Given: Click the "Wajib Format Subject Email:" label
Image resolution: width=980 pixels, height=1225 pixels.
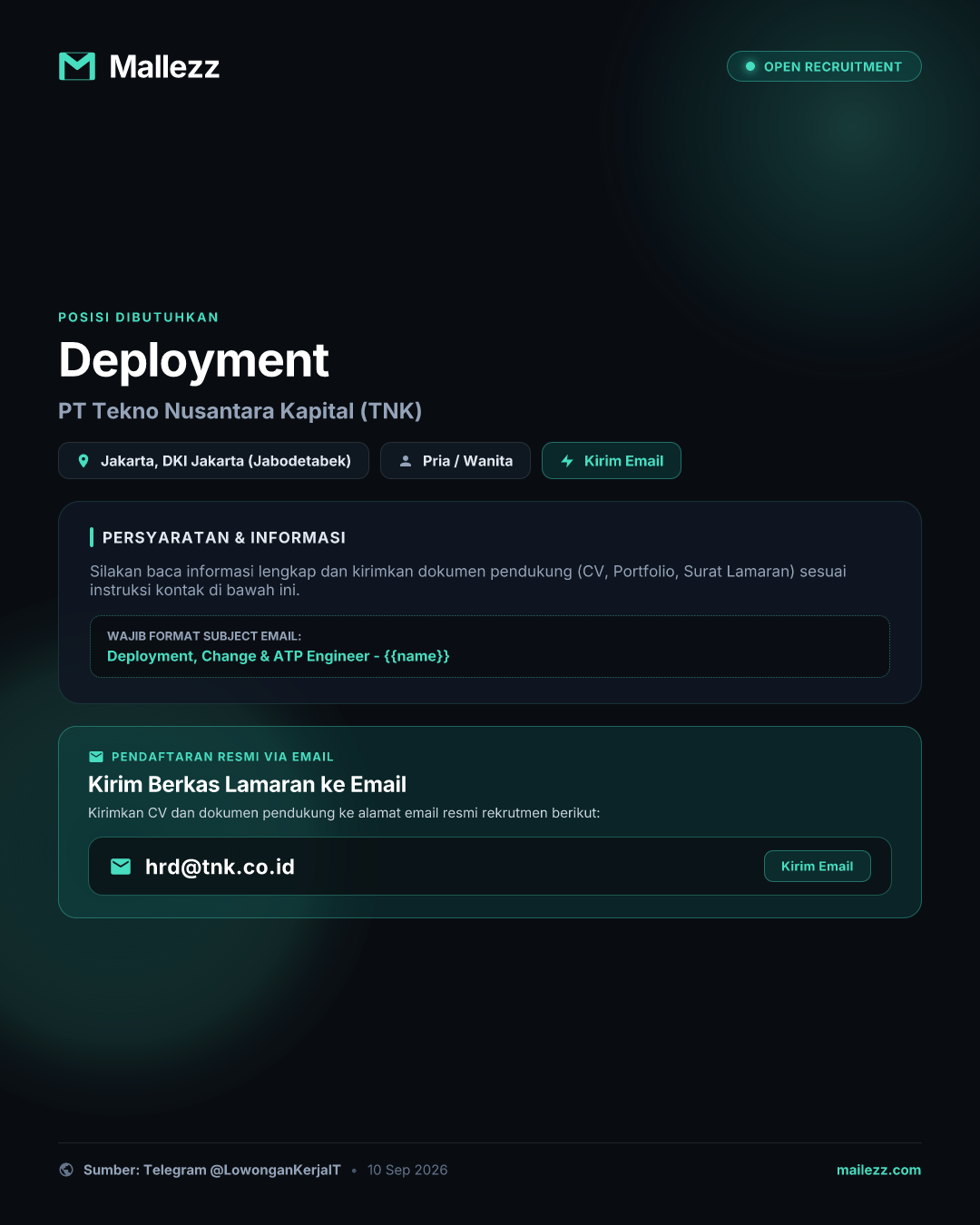Looking at the screenshot, I should (204, 636).
